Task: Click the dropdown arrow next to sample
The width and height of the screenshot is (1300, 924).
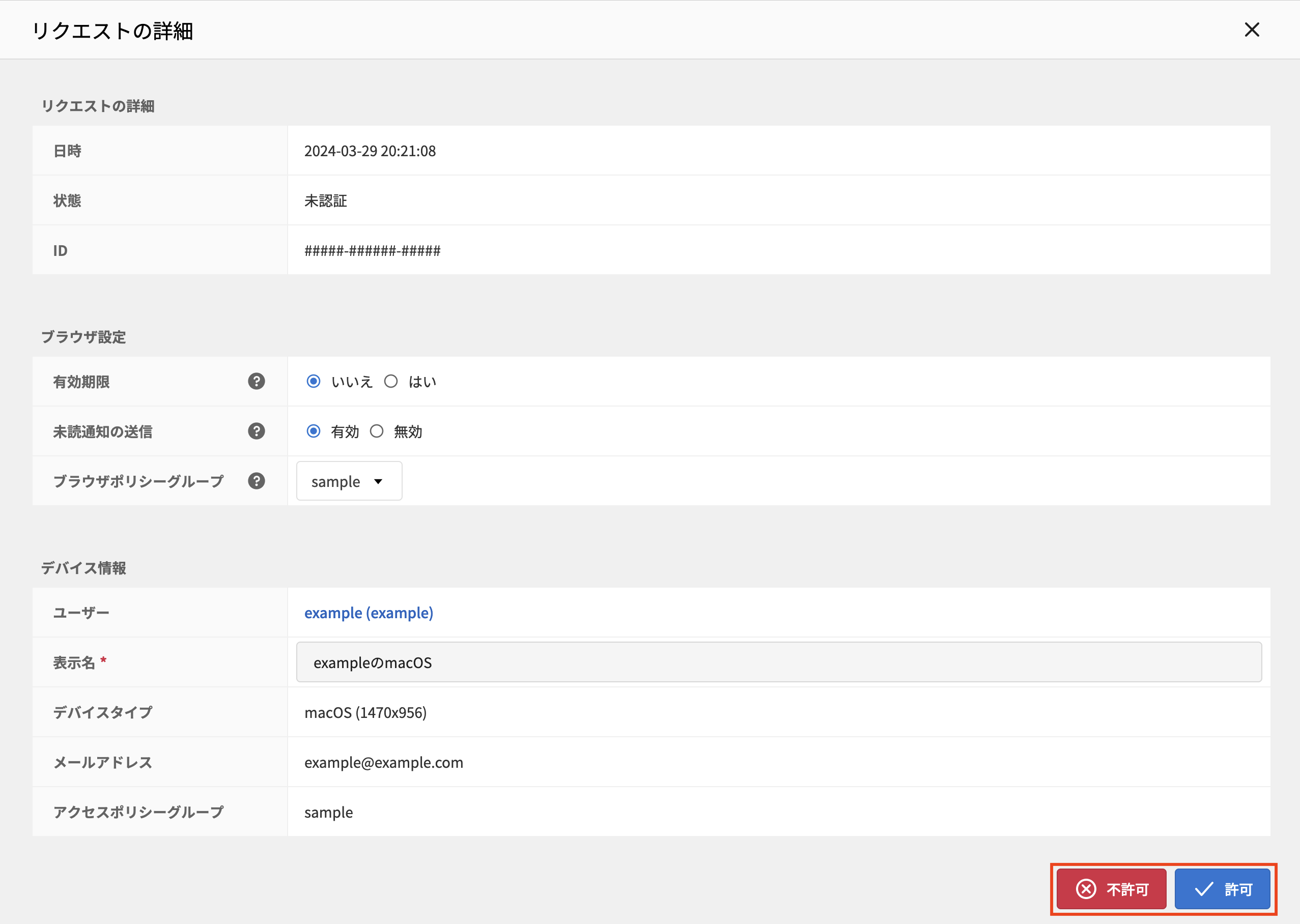Action: [378, 481]
